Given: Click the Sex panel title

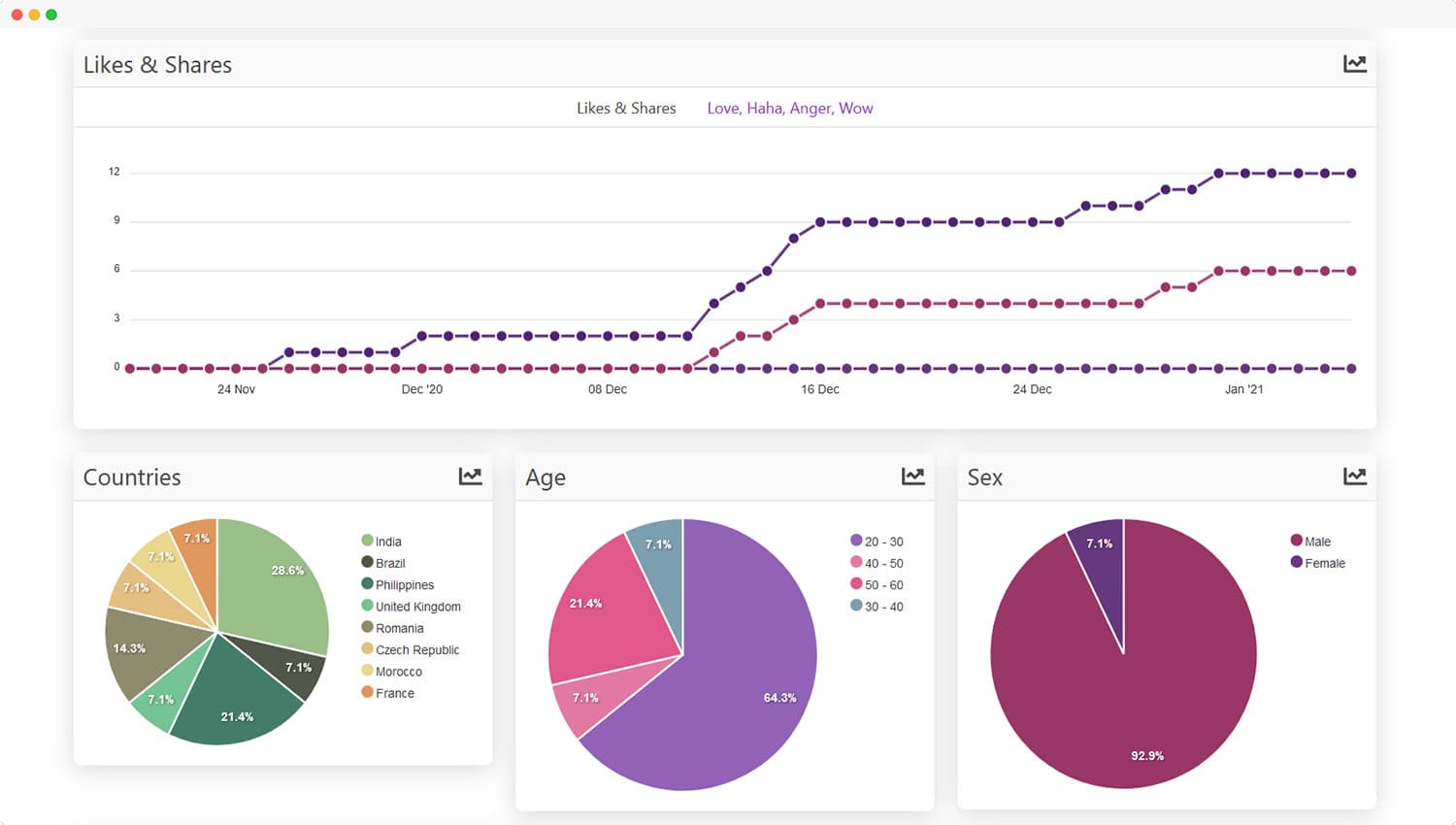Looking at the screenshot, I should (x=985, y=477).
